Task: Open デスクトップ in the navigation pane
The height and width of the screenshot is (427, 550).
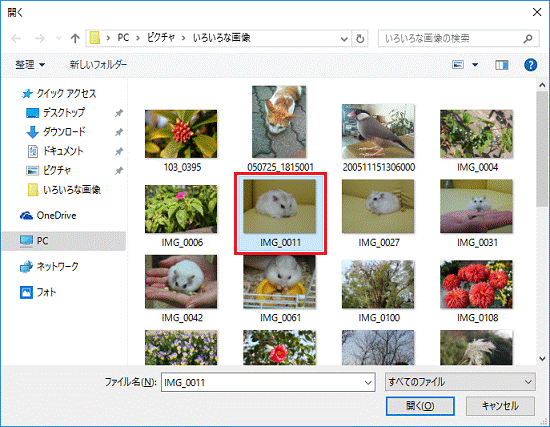Action: [56, 113]
